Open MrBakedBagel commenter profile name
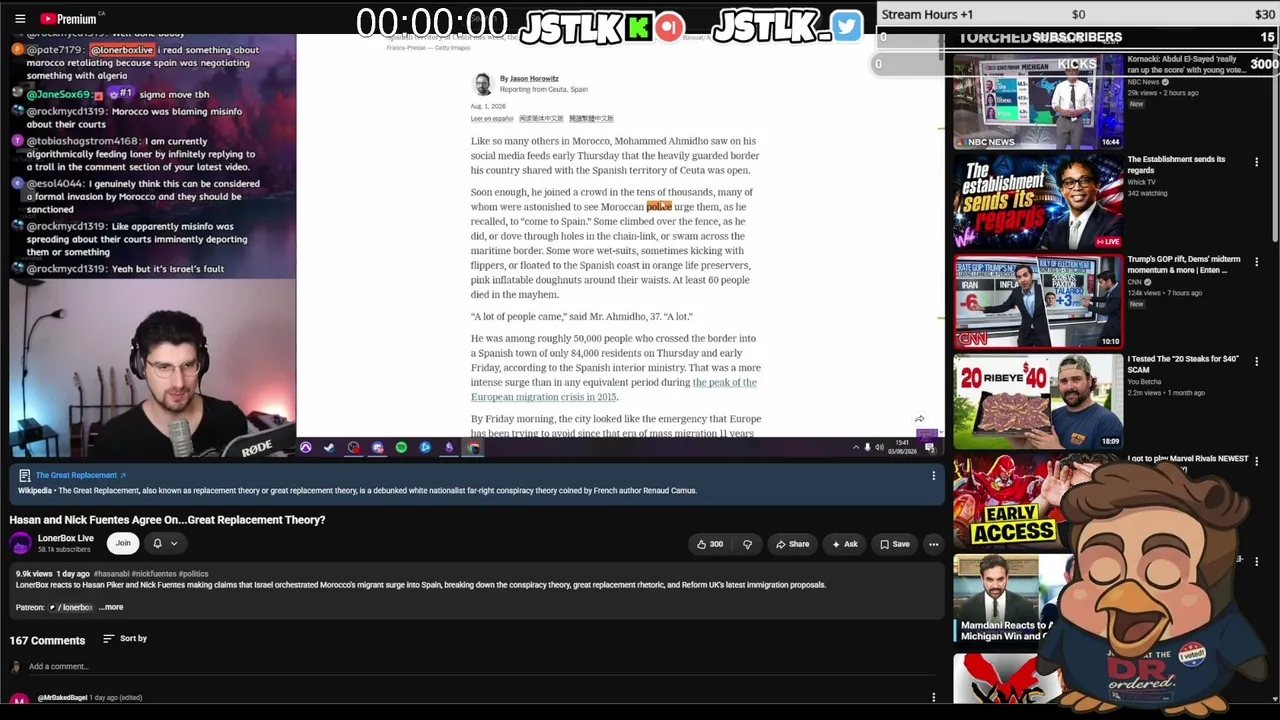This screenshot has width=1280, height=720. point(62,697)
